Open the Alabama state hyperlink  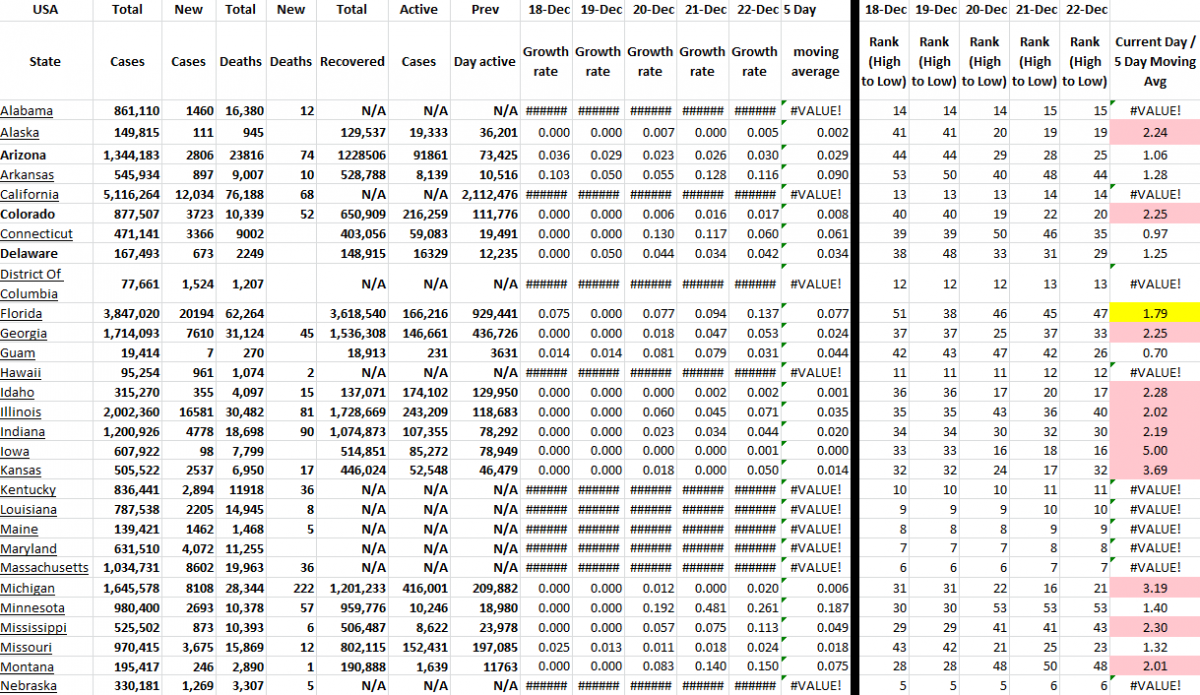tap(27, 110)
